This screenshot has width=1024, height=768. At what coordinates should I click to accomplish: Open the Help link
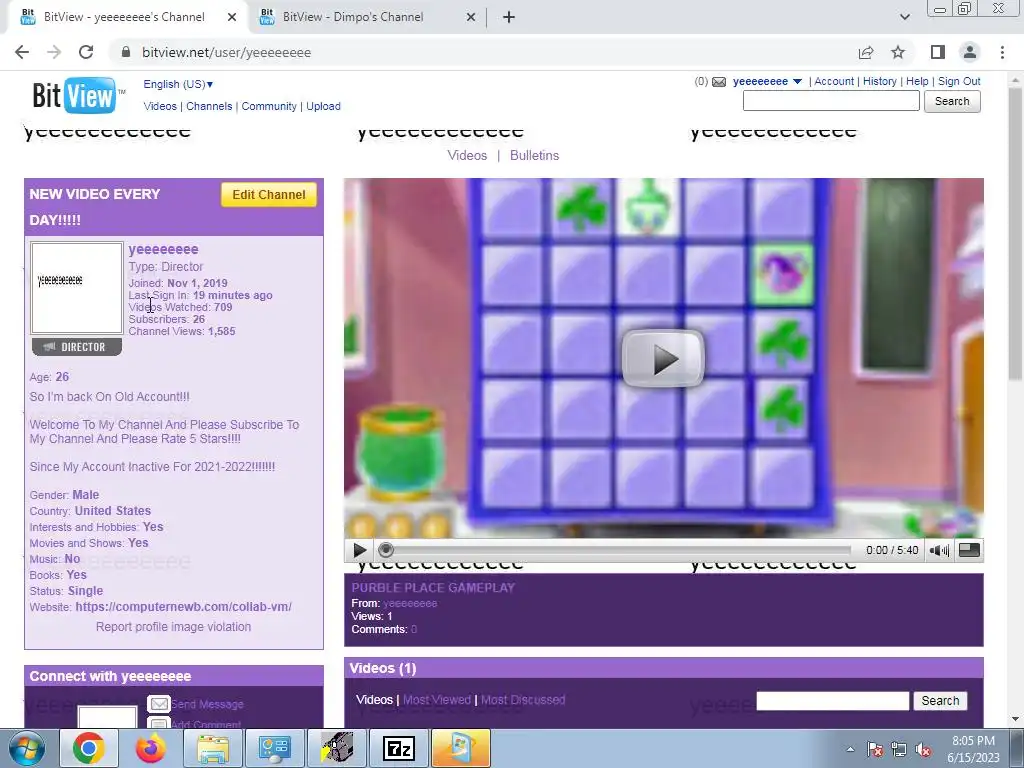tap(917, 82)
